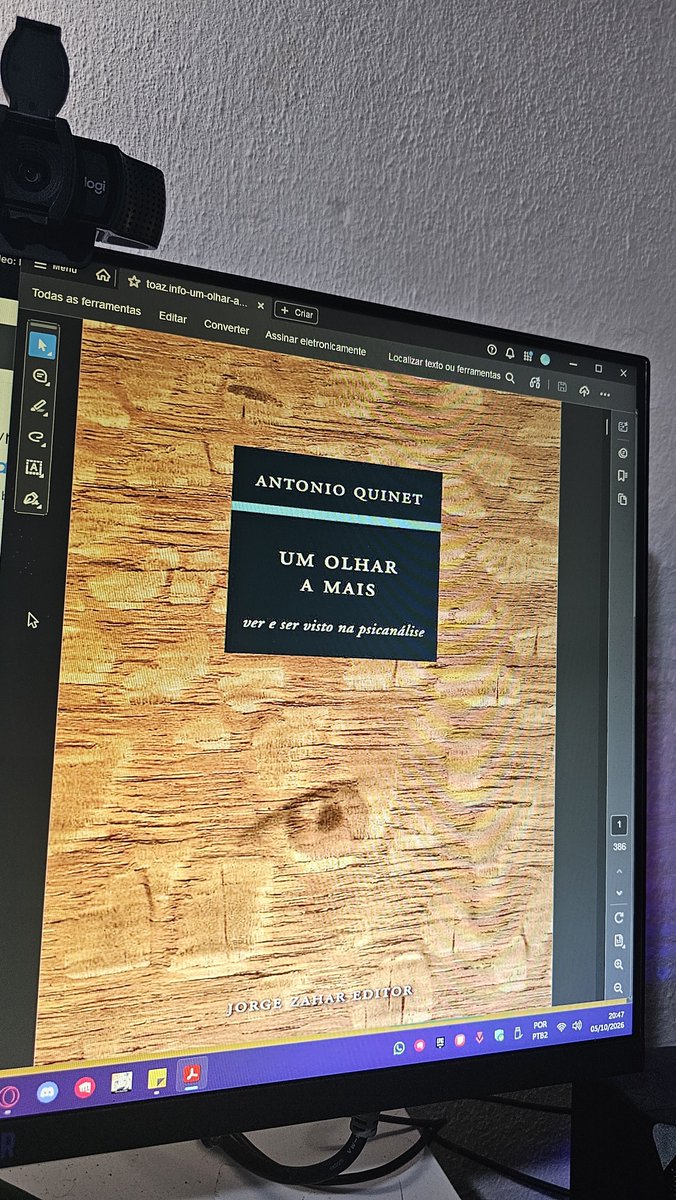Rotate the page view clockwise
The height and width of the screenshot is (1200, 676).
coord(619,918)
